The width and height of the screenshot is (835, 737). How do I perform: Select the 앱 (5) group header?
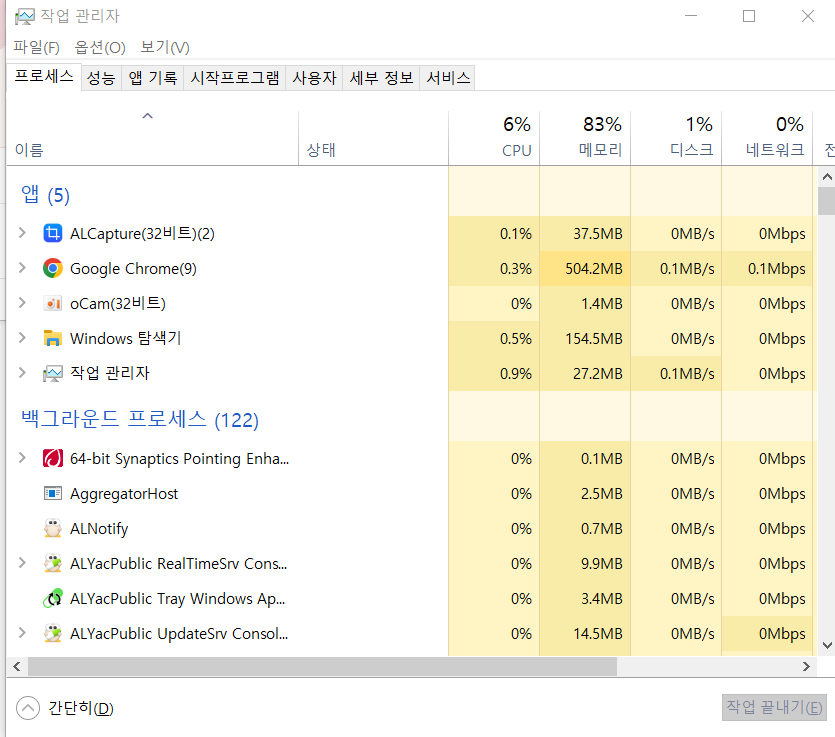tap(45, 195)
